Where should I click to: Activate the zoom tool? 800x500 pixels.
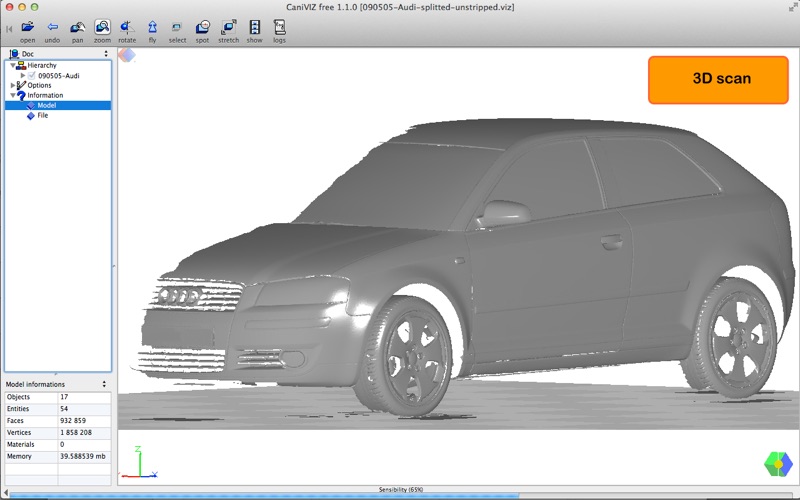[102, 32]
